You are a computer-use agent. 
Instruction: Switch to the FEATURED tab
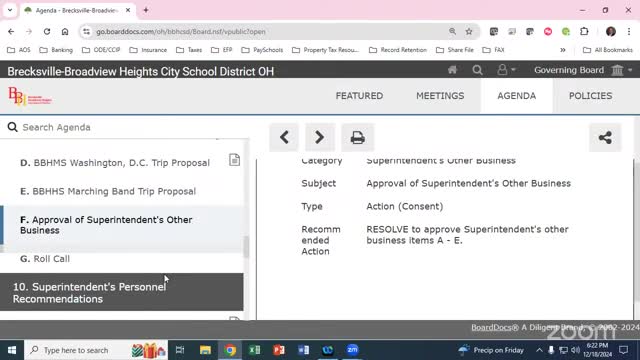point(359,96)
